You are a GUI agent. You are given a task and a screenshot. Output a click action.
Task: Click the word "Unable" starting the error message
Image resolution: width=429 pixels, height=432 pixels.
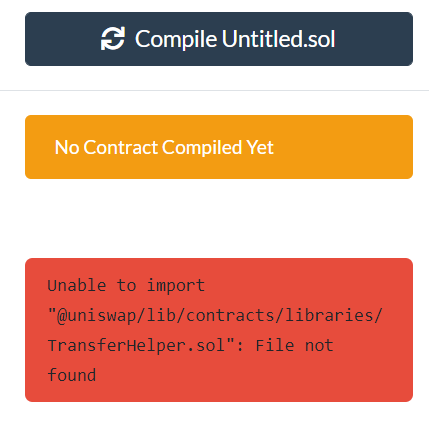click(77, 286)
